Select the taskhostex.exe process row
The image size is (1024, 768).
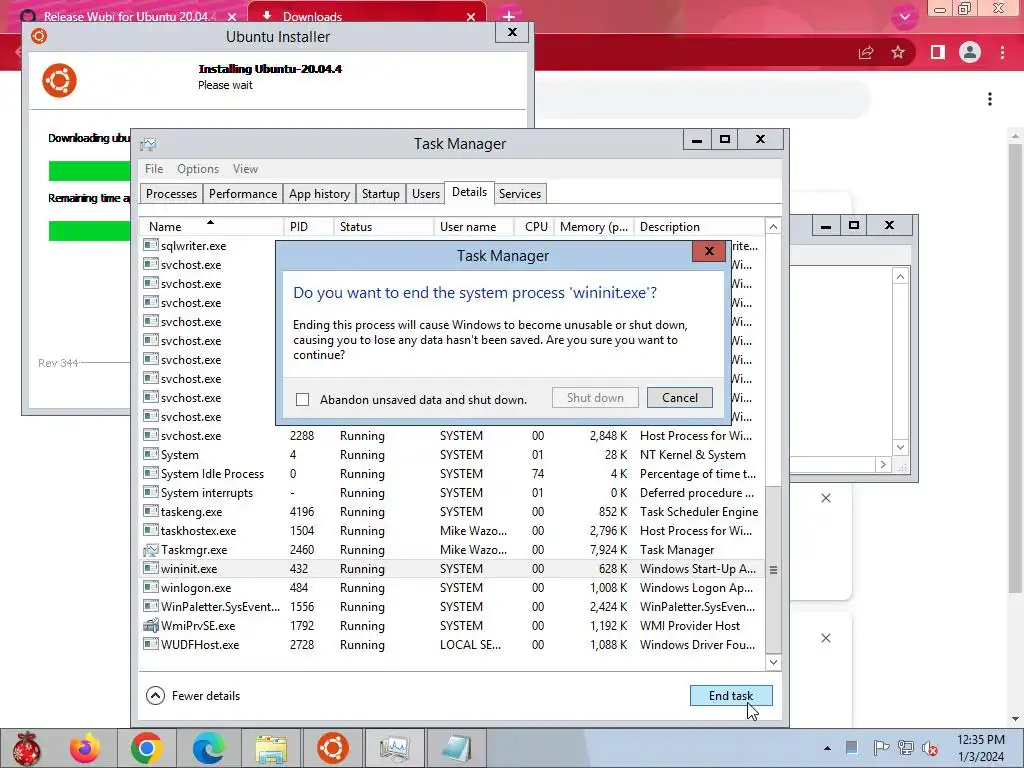pos(451,530)
